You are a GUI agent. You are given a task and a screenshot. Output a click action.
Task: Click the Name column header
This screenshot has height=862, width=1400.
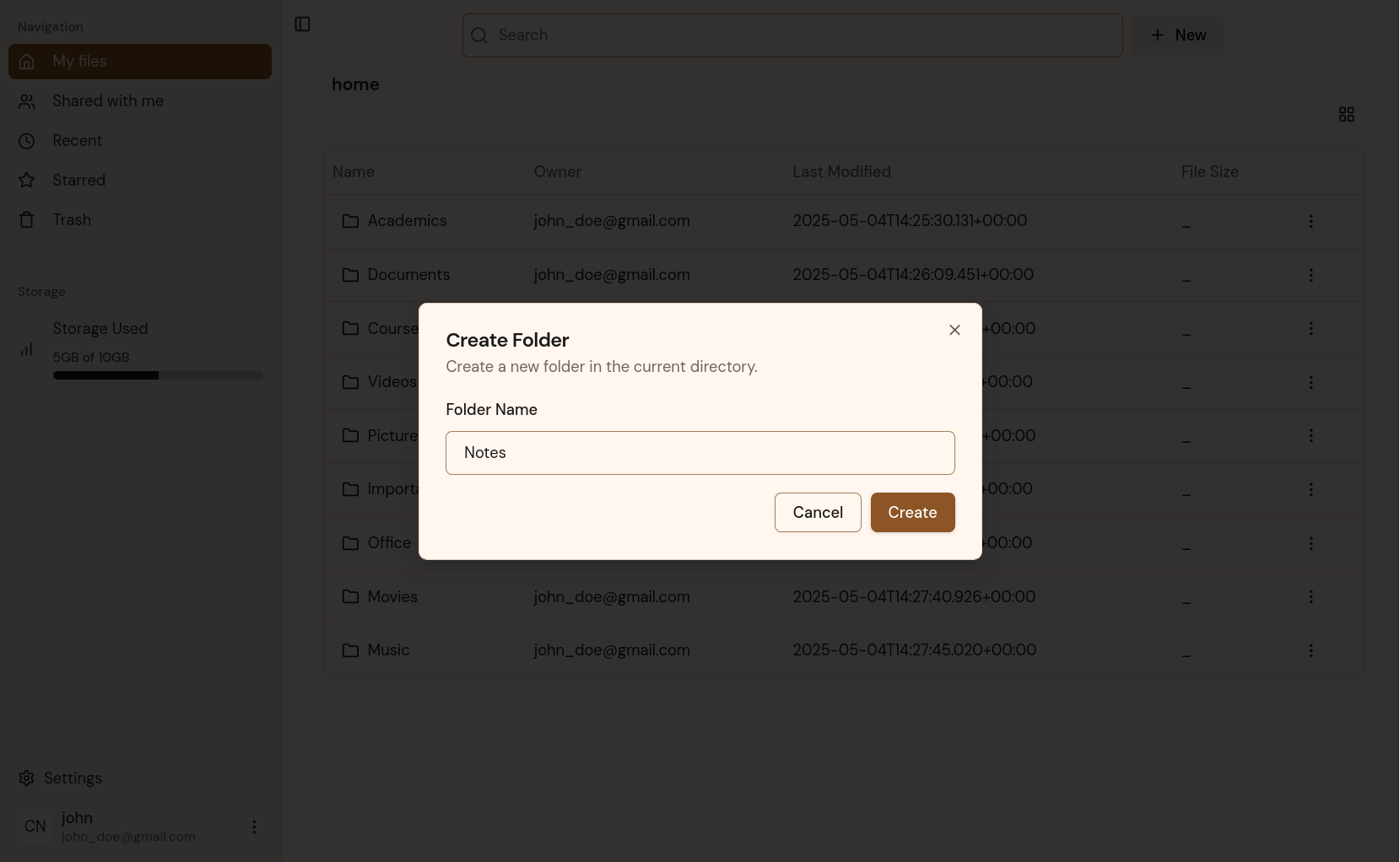(x=354, y=172)
